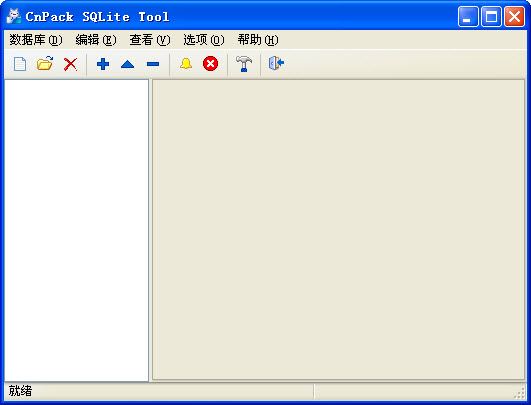Click the new blank document icon
The image size is (531, 405).
(x=20, y=64)
